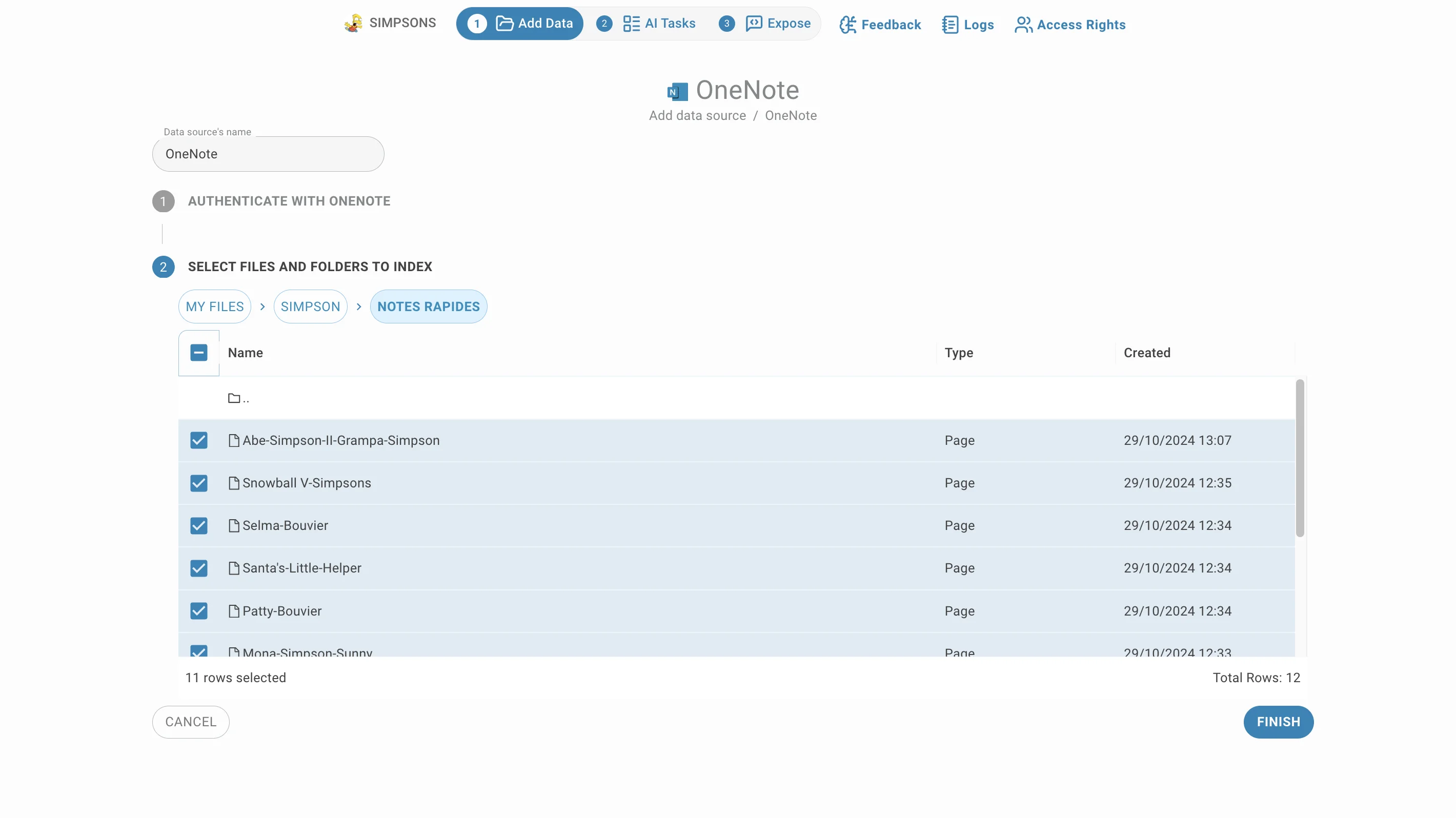Click the Data source's name field
This screenshot has height=818, width=1456.
point(268,154)
